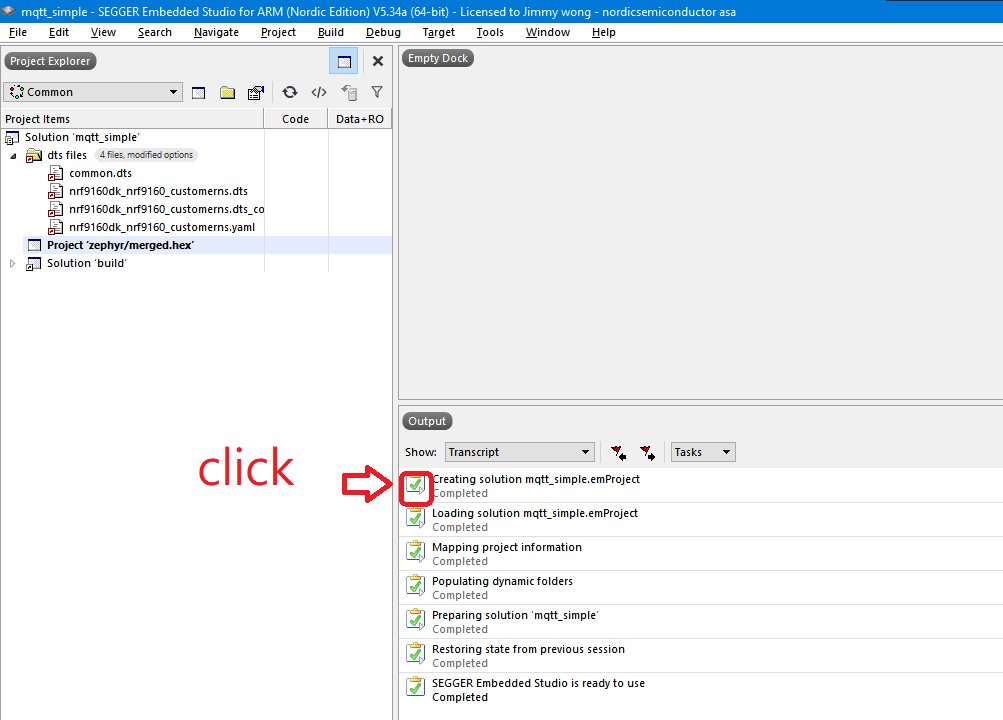Click the status icon beside 'Creating solution mqtt_simple.emProject'
This screenshot has width=1003, height=720.
pos(415,486)
